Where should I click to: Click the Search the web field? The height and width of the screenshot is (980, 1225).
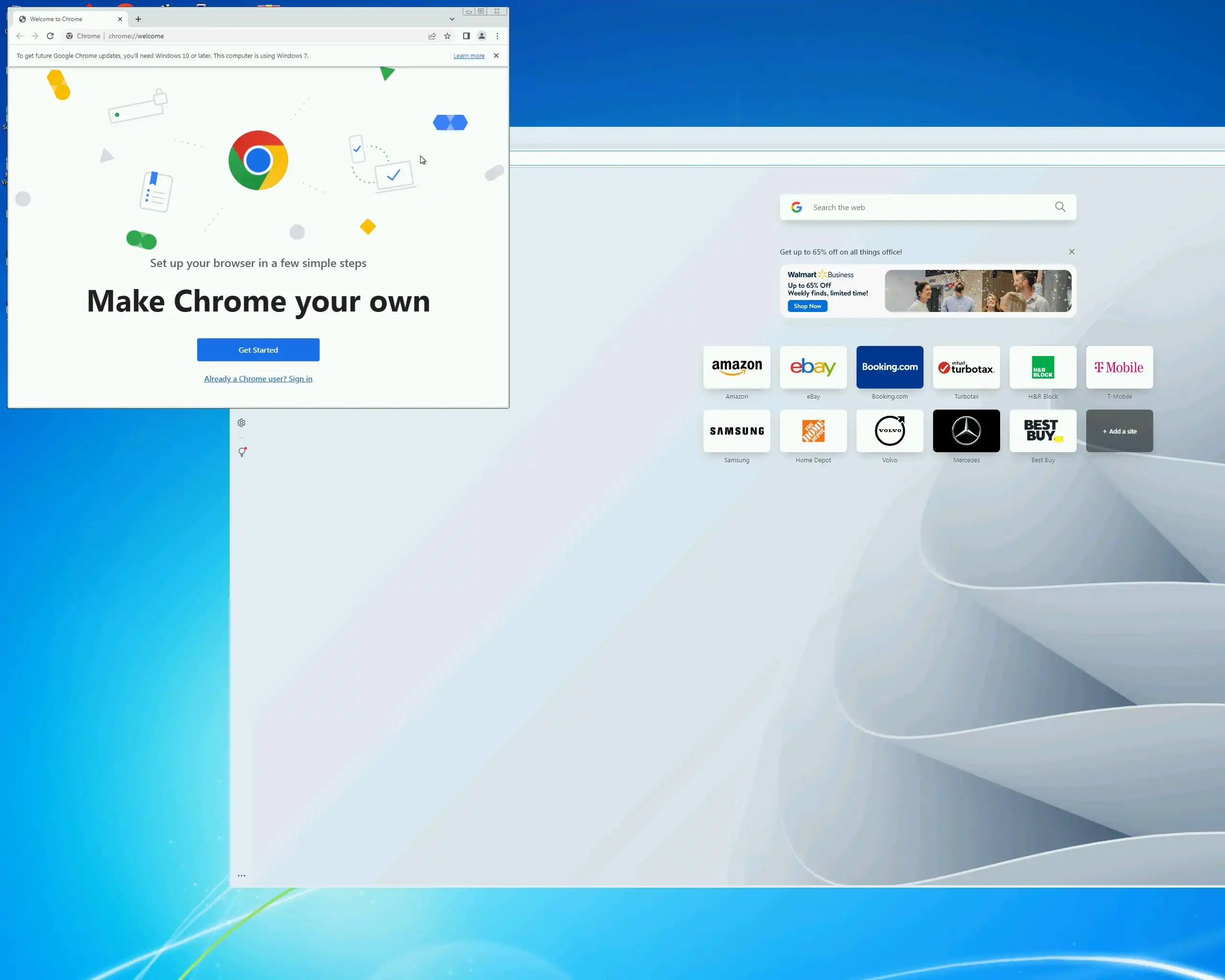tap(926, 207)
